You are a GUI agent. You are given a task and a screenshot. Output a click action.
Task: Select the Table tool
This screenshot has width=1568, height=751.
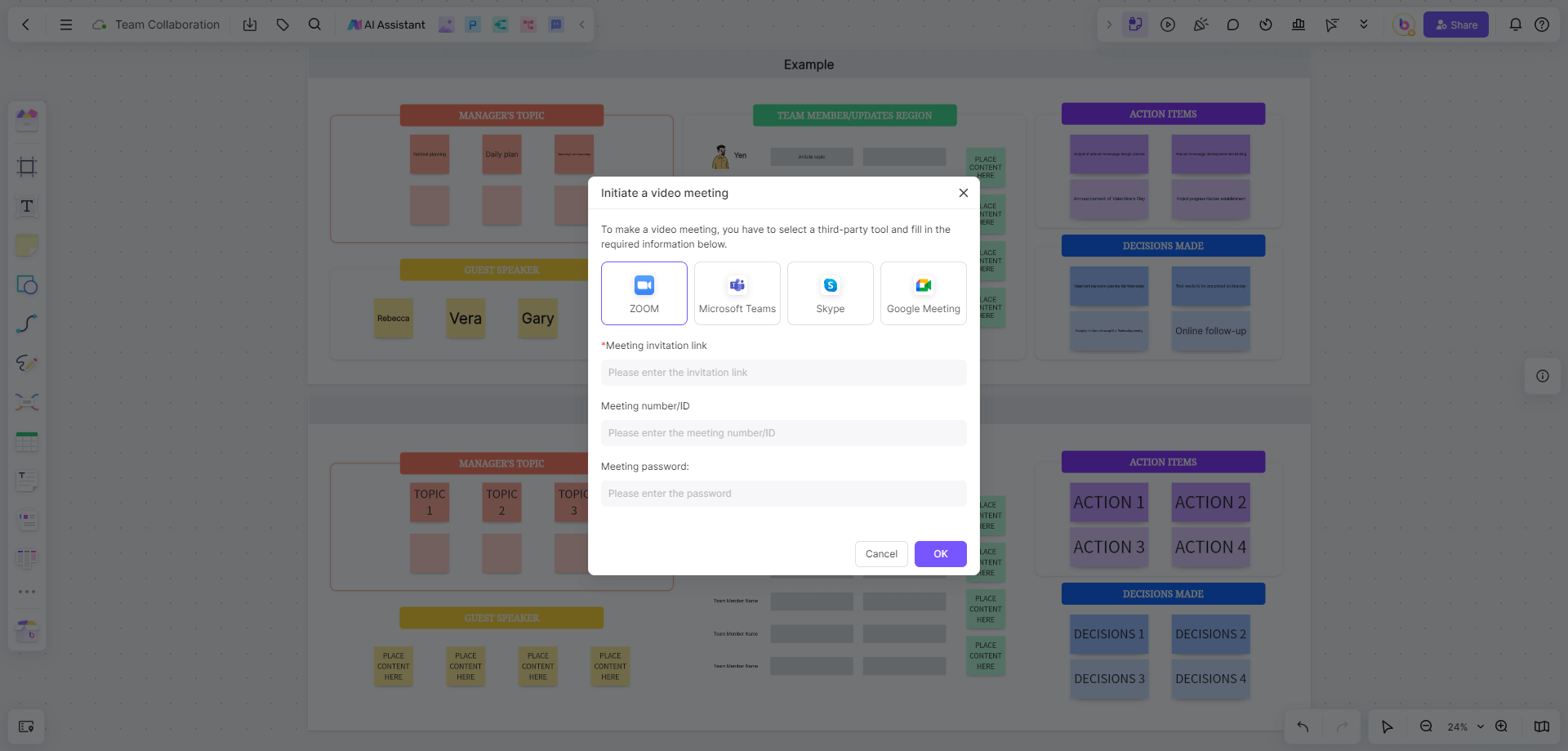click(x=27, y=442)
